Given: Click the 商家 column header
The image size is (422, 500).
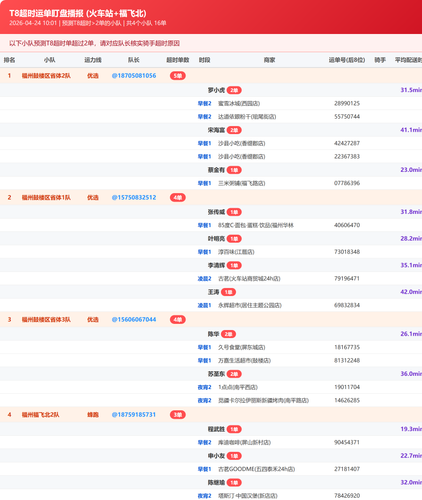Looking at the screenshot, I should pos(269,60).
